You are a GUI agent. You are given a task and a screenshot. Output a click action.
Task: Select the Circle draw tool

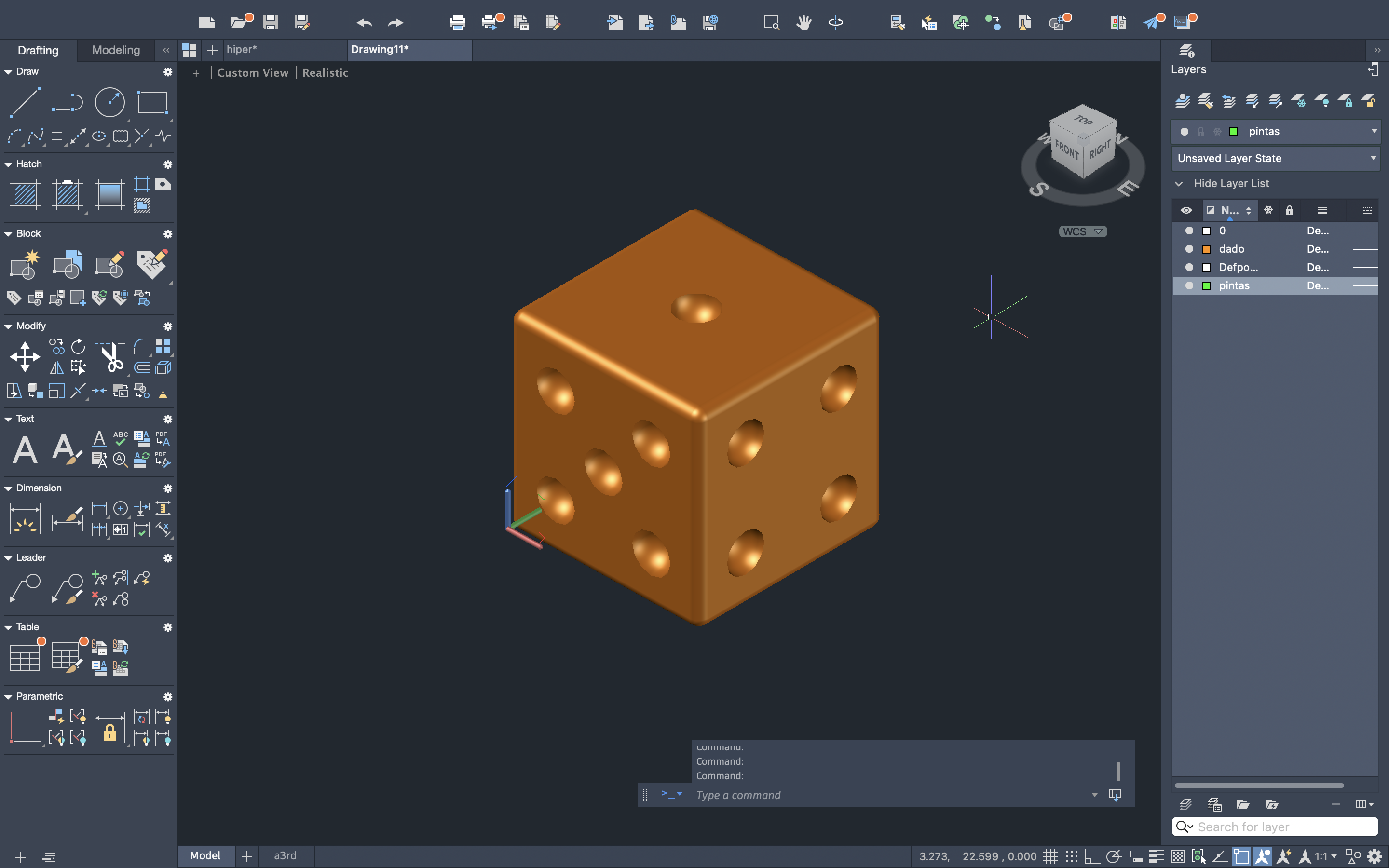[x=109, y=103]
